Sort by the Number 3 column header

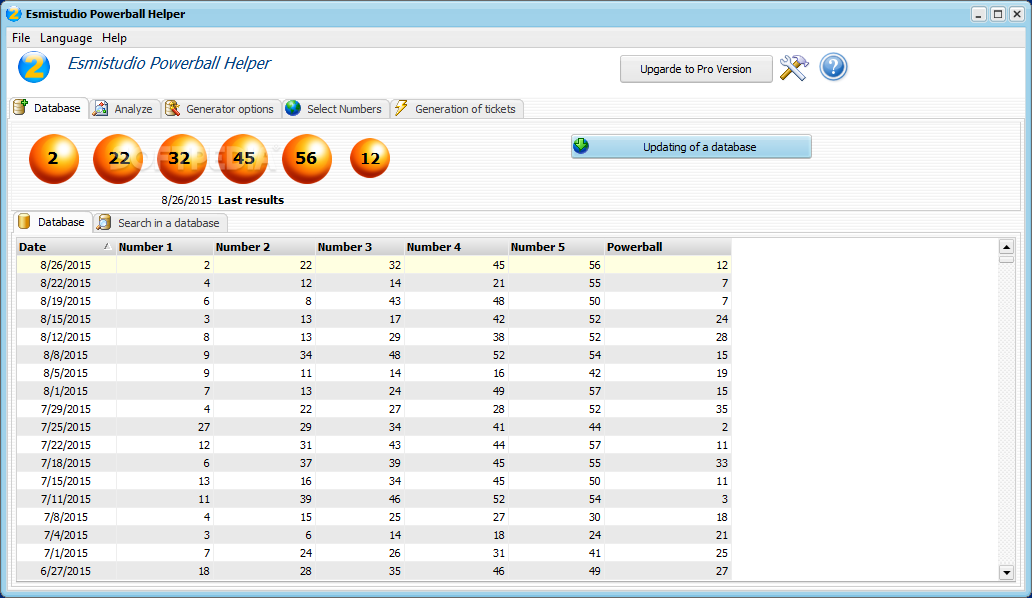point(359,247)
